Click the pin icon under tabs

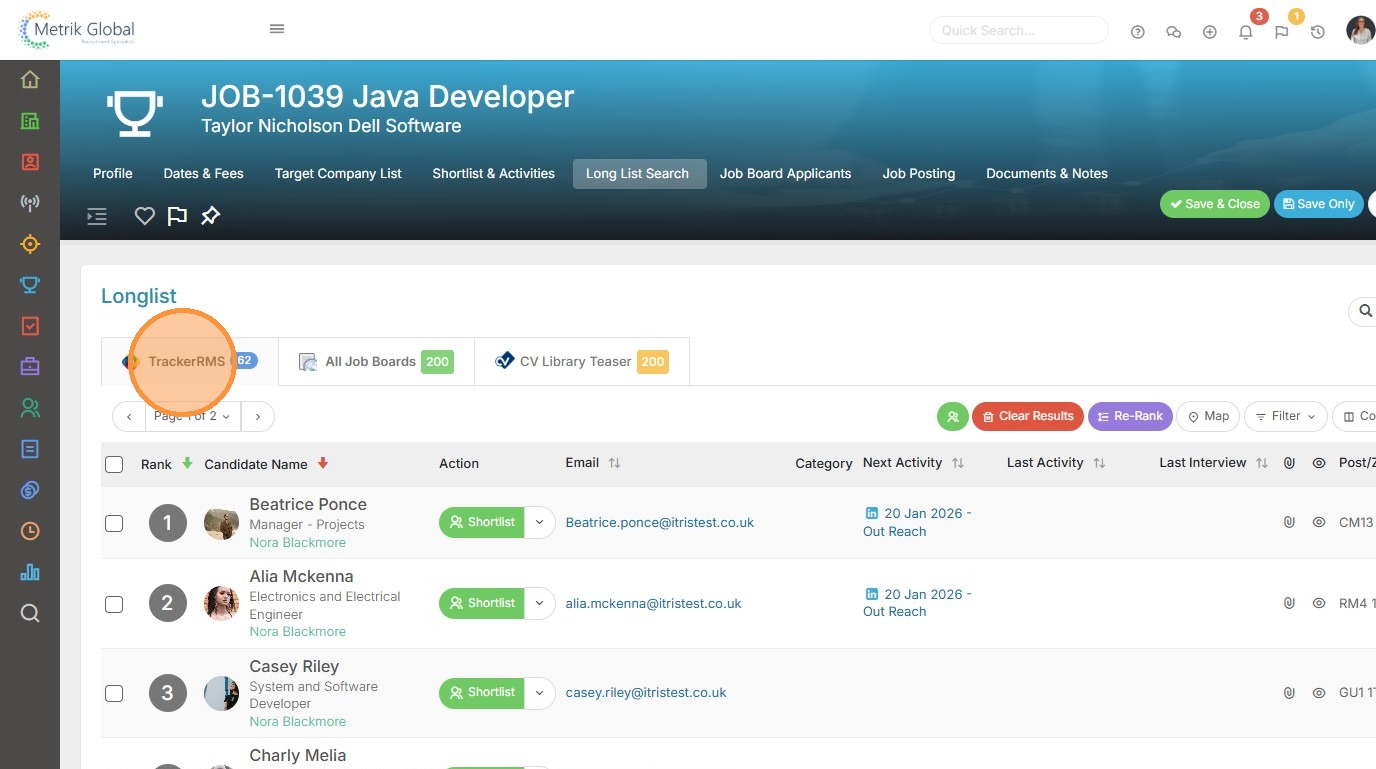[210, 216]
